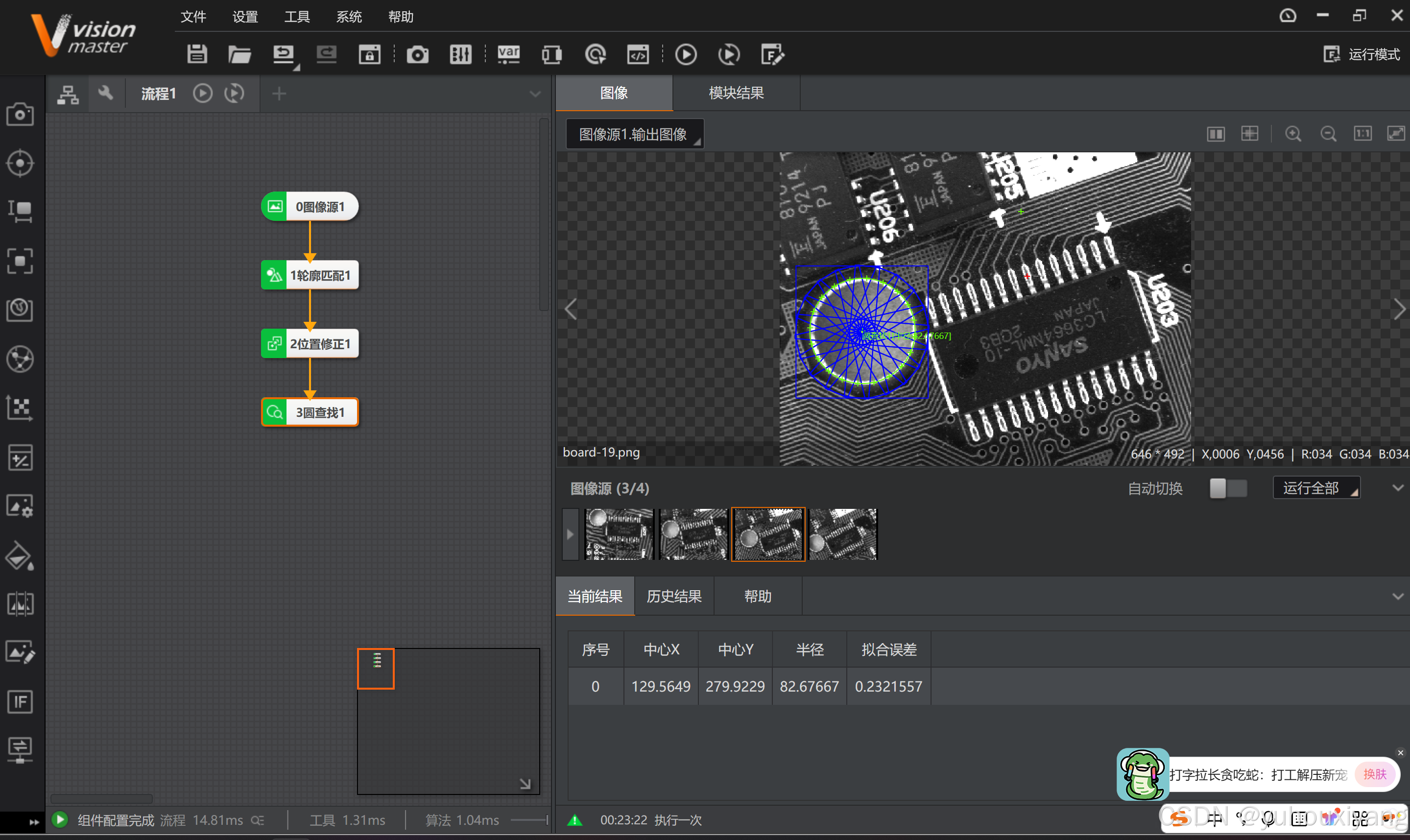Click the 运行模式 button
This screenshot has height=840, width=1410.
tap(1362, 54)
